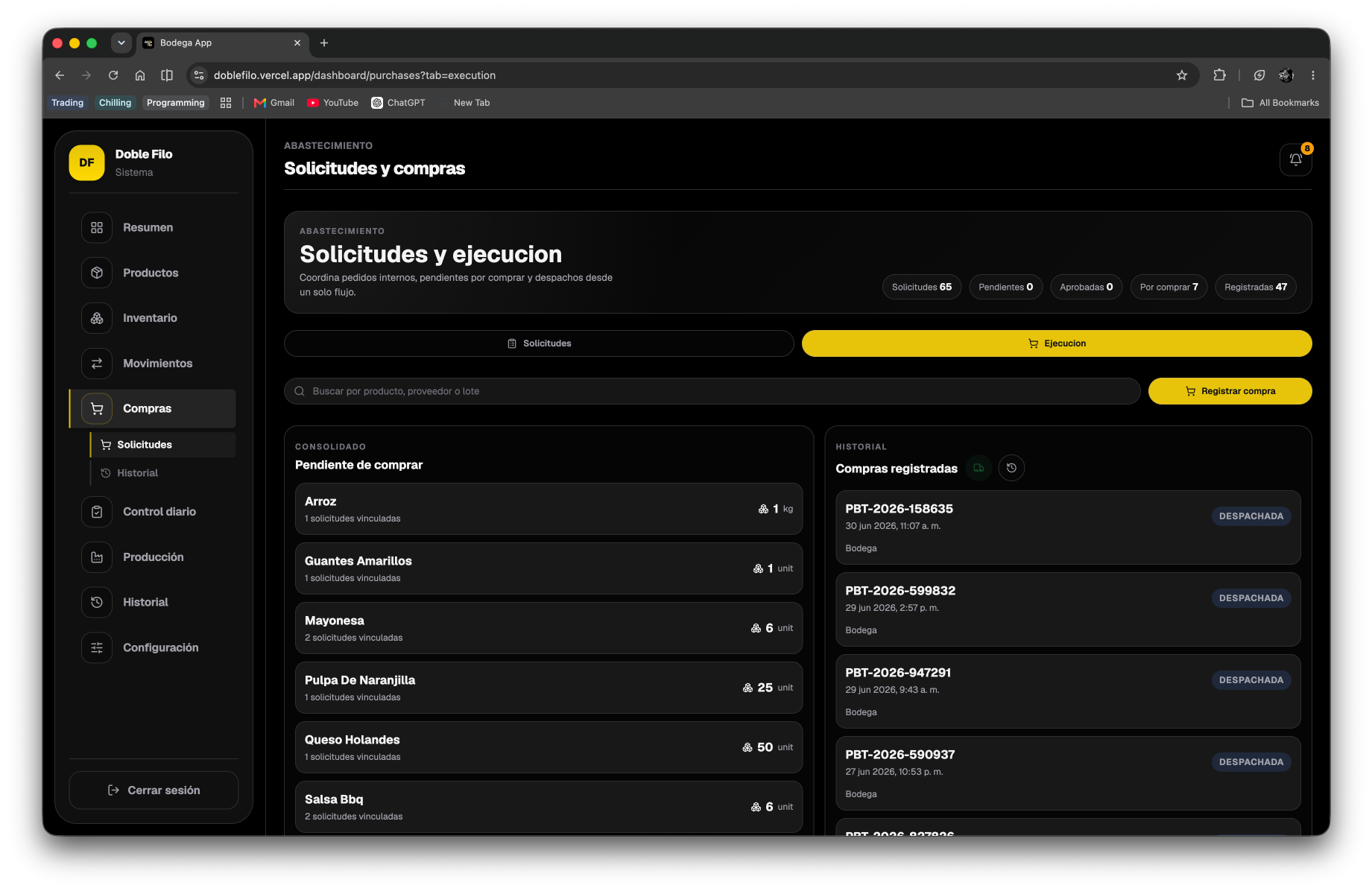This screenshot has height=891, width=1372.
Task: Go to Productos in the sidebar
Action: (x=154, y=273)
